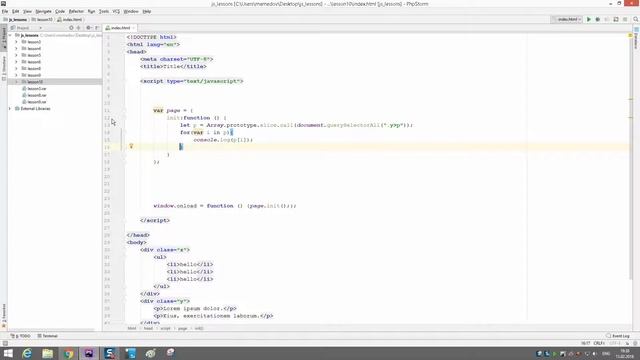This screenshot has width=640, height=360.
Task: Open the Refactor menu
Action: [76, 11]
